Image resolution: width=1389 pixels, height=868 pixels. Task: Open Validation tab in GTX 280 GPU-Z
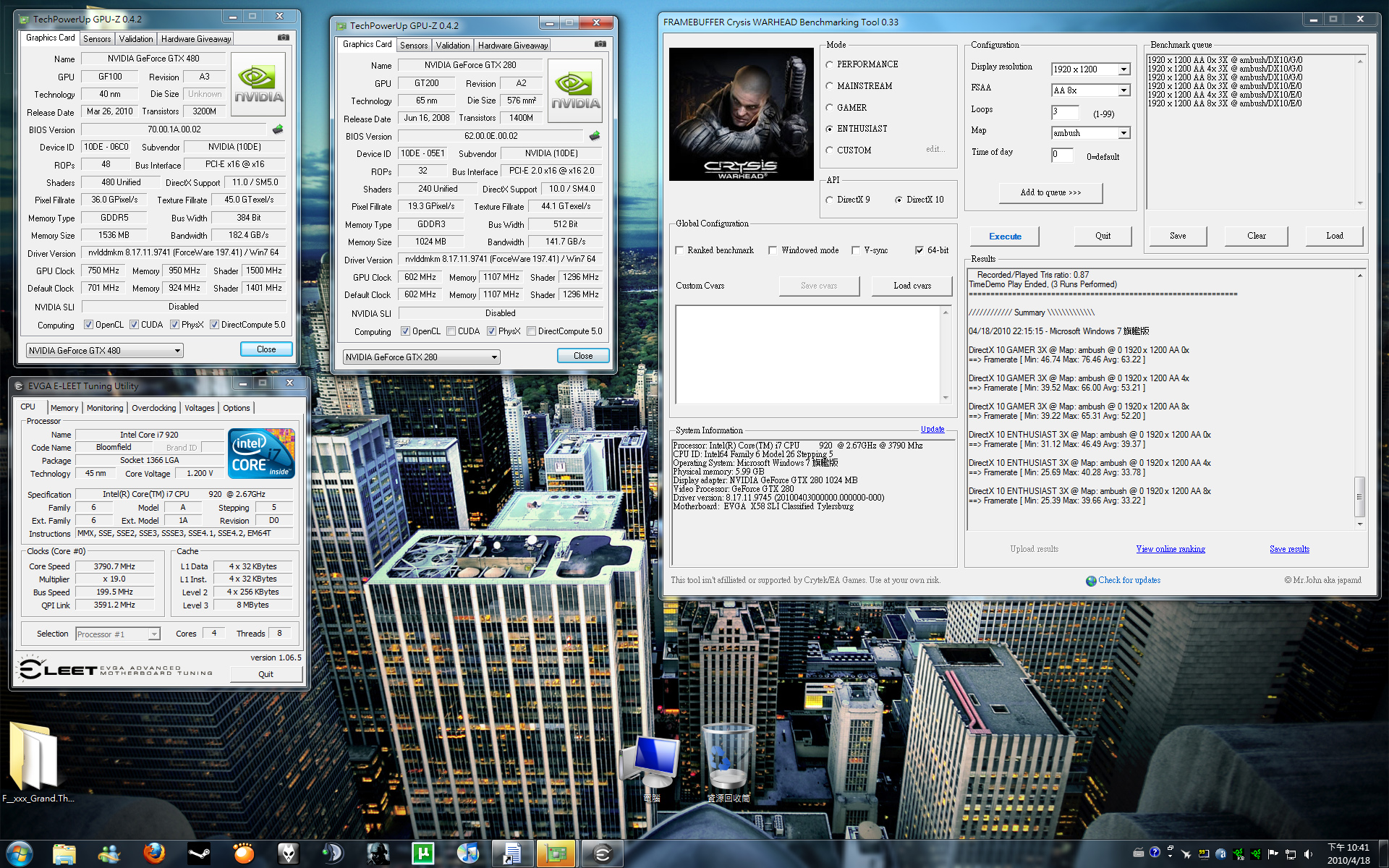453,46
